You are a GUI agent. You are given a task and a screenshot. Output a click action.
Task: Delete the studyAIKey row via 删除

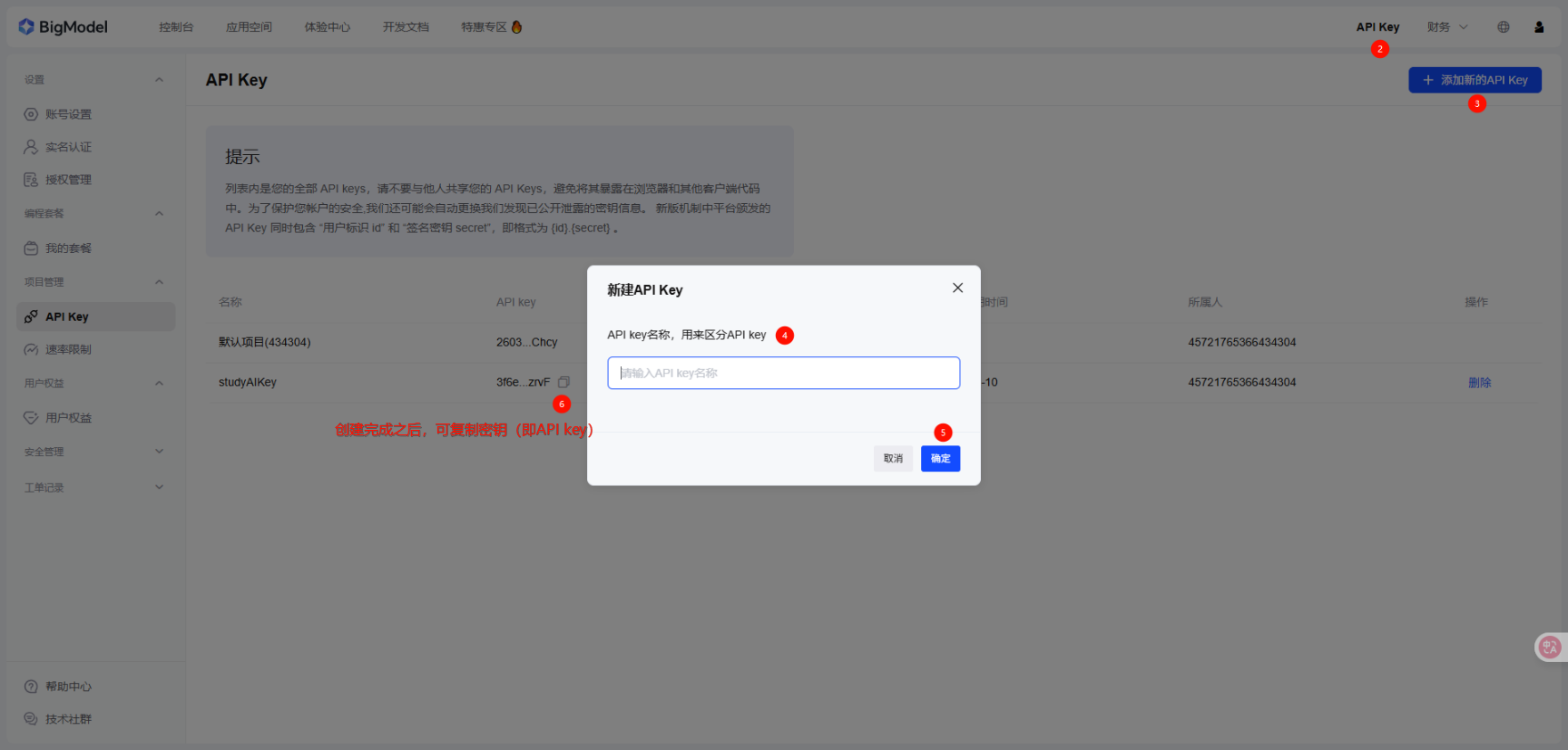(1479, 383)
